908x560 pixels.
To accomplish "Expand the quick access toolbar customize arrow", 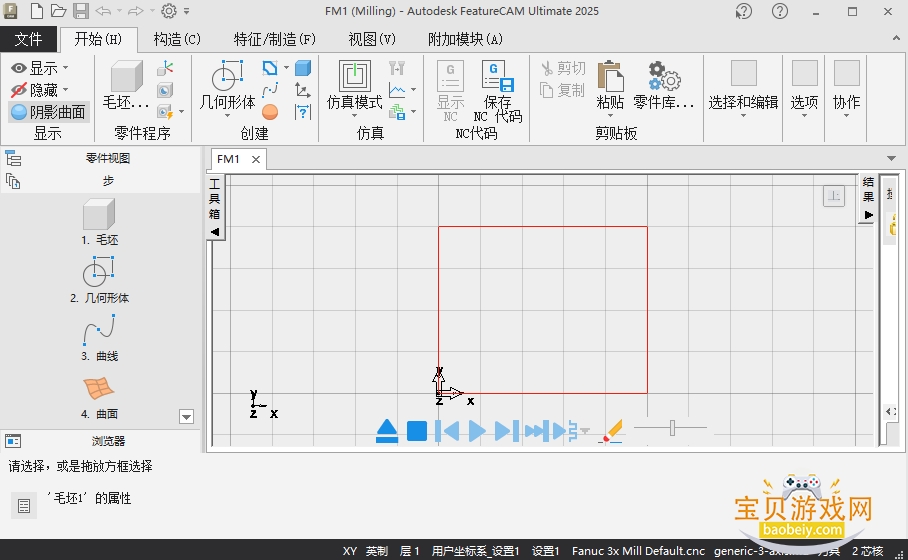I will coord(186,10).
